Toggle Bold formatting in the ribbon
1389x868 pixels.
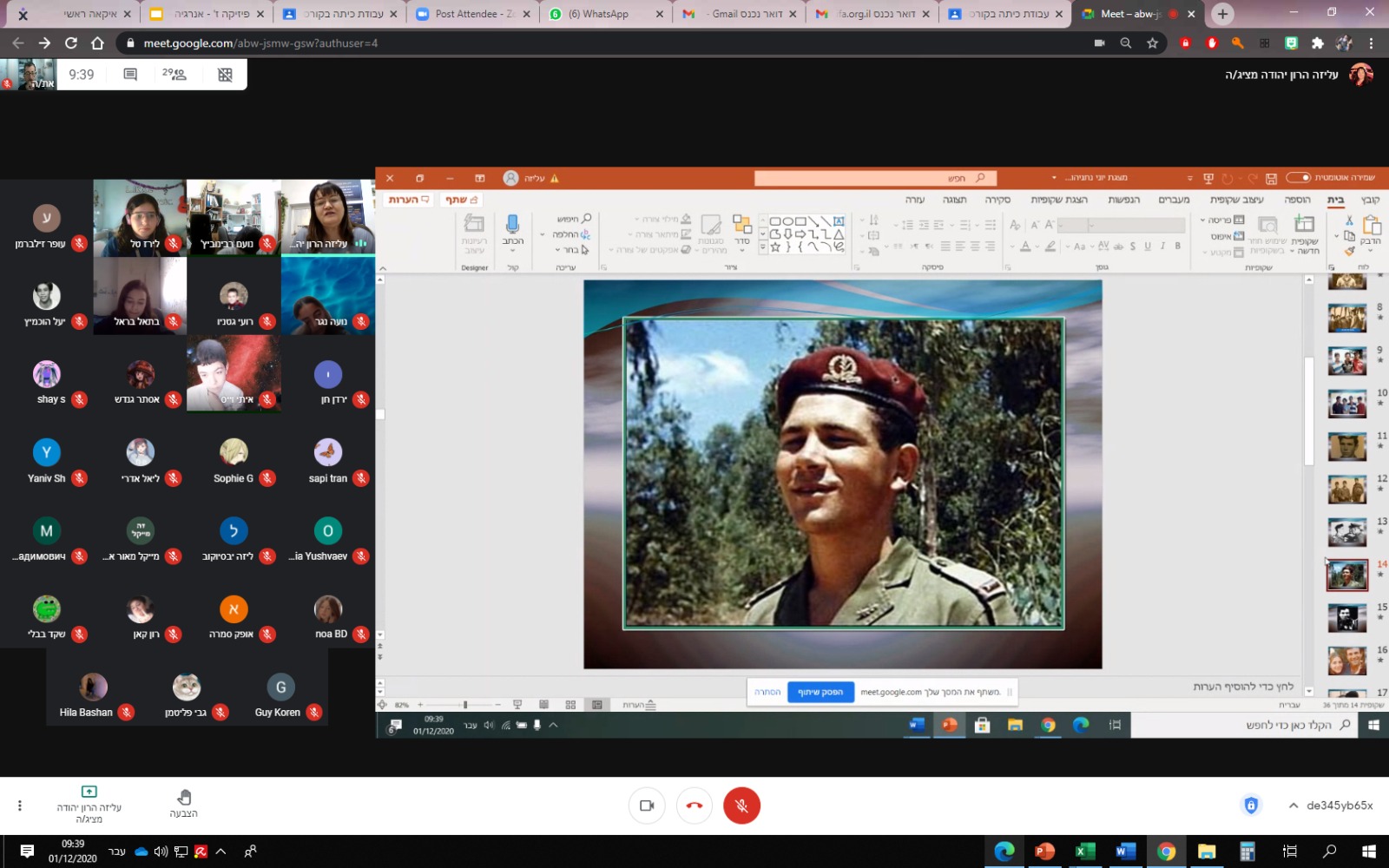(x=1177, y=247)
